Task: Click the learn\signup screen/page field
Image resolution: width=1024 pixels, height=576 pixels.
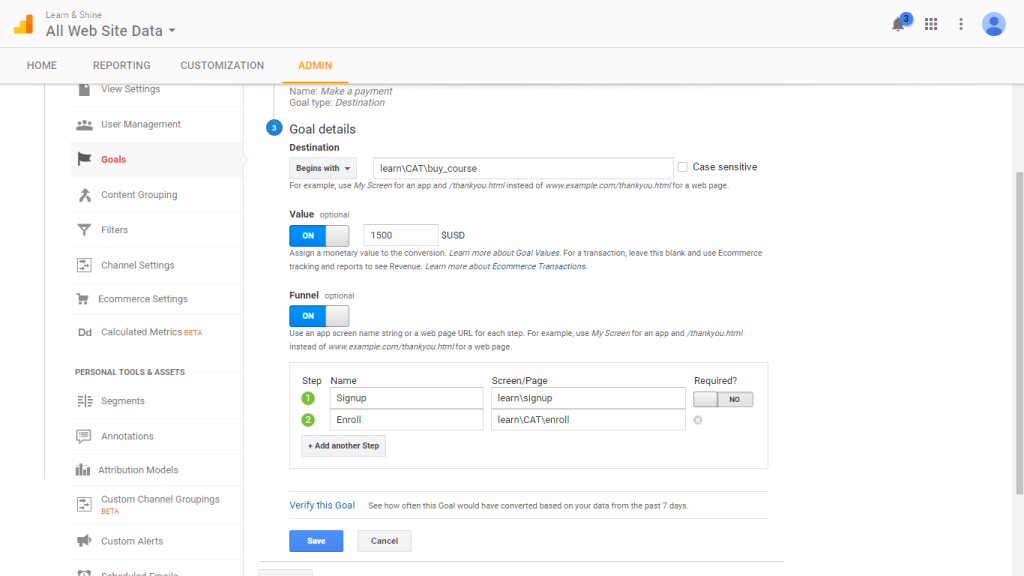Action: [x=588, y=398]
